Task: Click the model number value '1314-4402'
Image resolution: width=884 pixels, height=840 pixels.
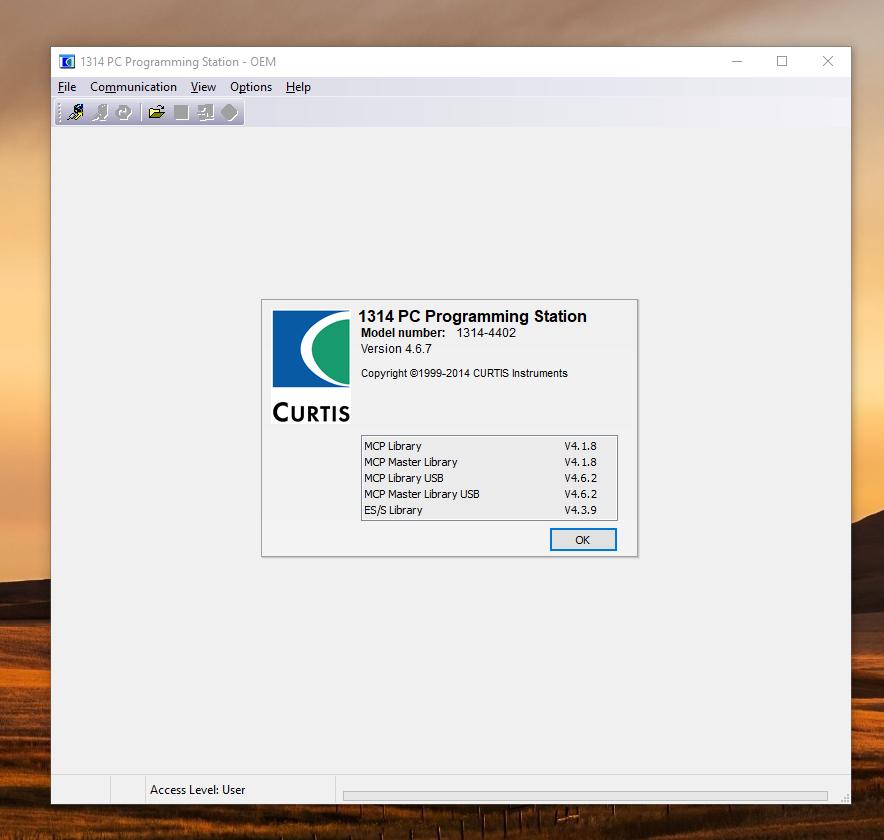Action: coord(486,333)
